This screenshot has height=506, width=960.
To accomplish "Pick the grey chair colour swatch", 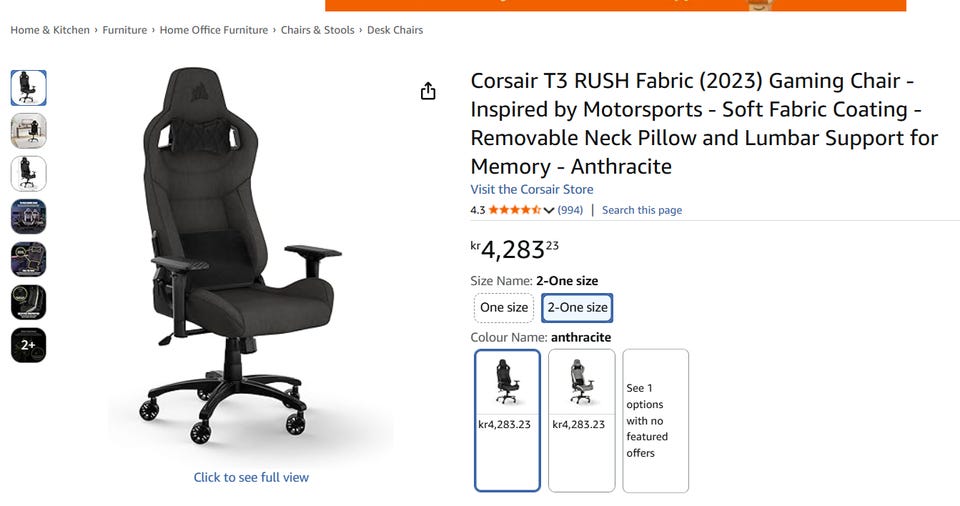I will 581,420.
